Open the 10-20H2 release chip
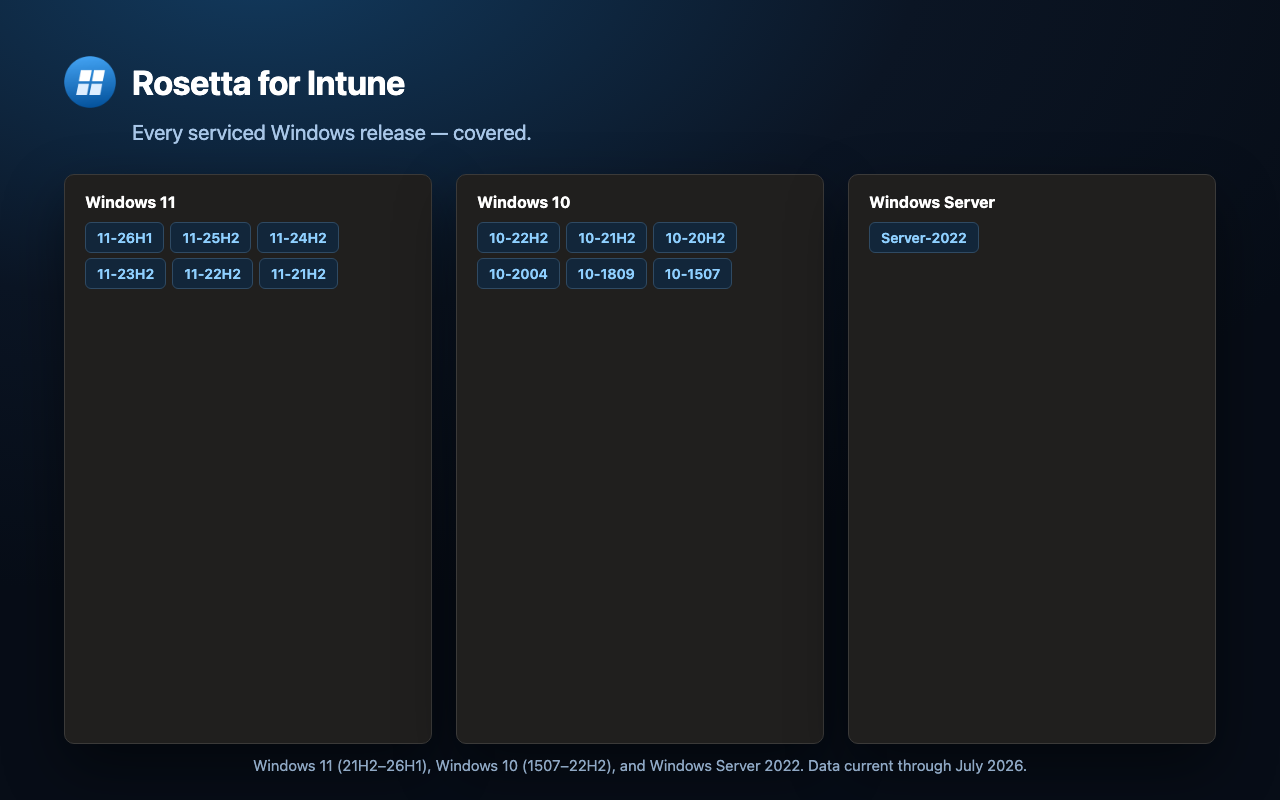Image resolution: width=1280 pixels, height=800 pixels. click(695, 238)
